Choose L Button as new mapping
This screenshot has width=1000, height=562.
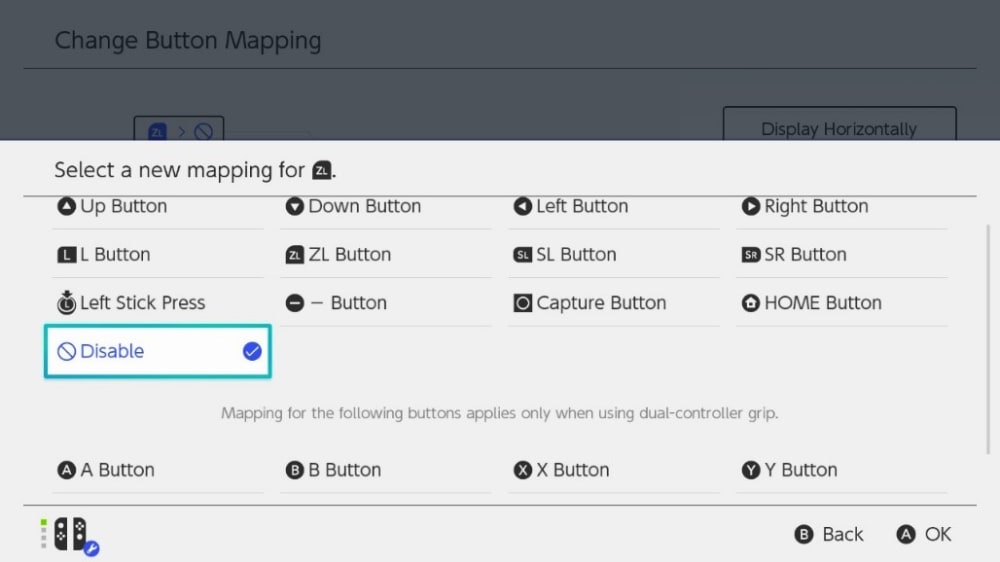(x=114, y=255)
